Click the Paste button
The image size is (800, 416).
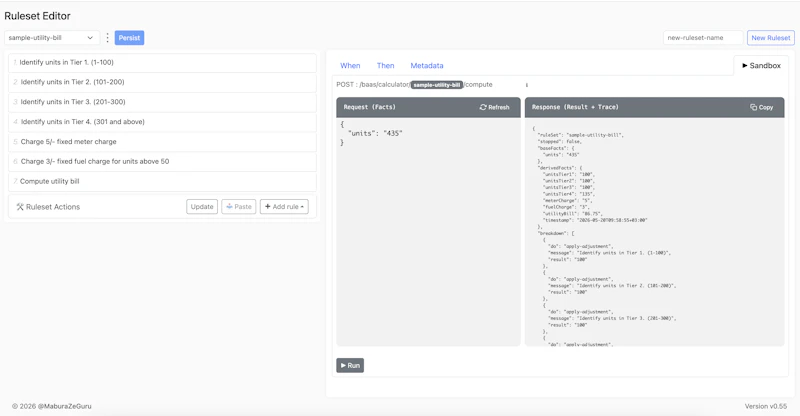[x=239, y=207]
